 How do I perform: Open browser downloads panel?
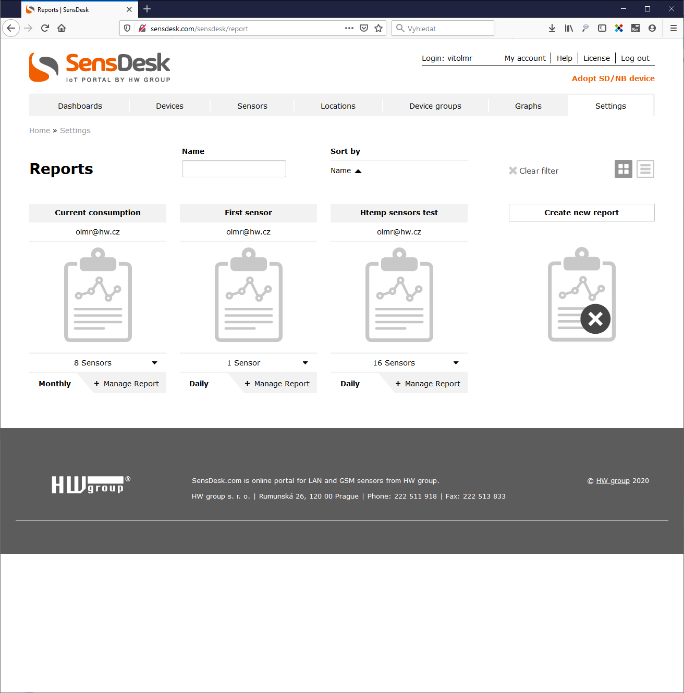(x=552, y=28)
